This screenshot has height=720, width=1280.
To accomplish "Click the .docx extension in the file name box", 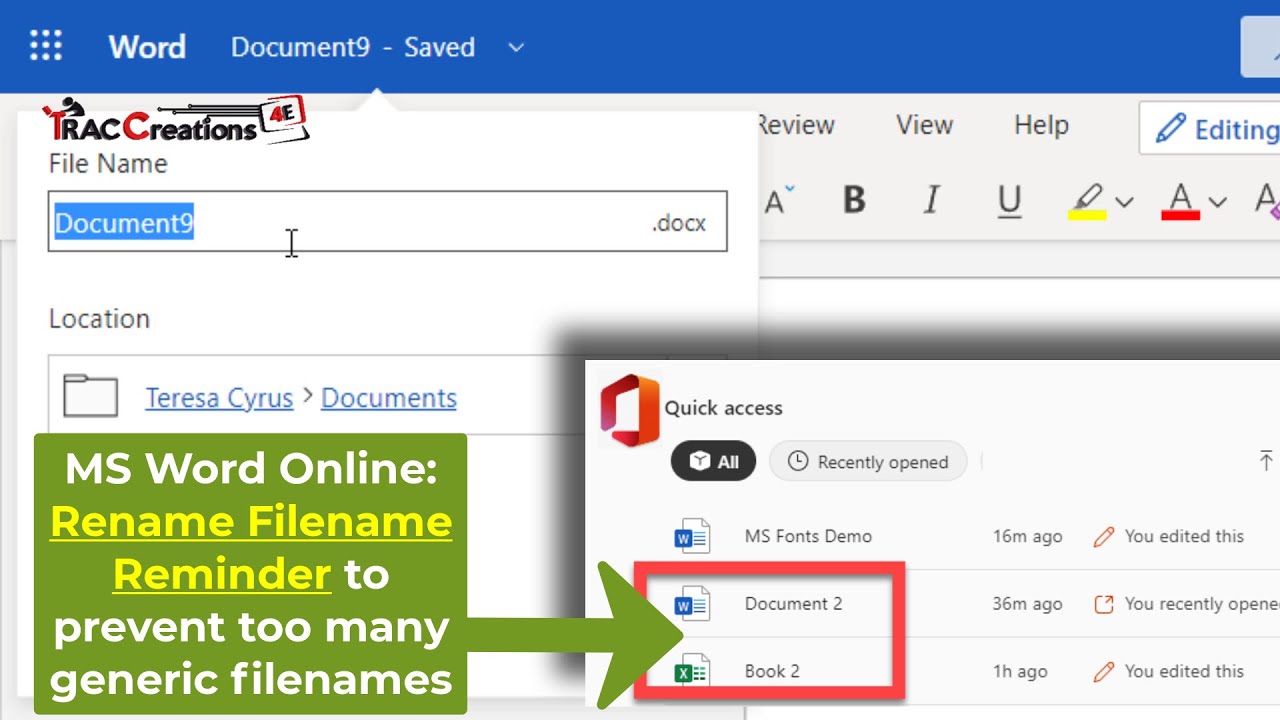I will tap(679, 223).
